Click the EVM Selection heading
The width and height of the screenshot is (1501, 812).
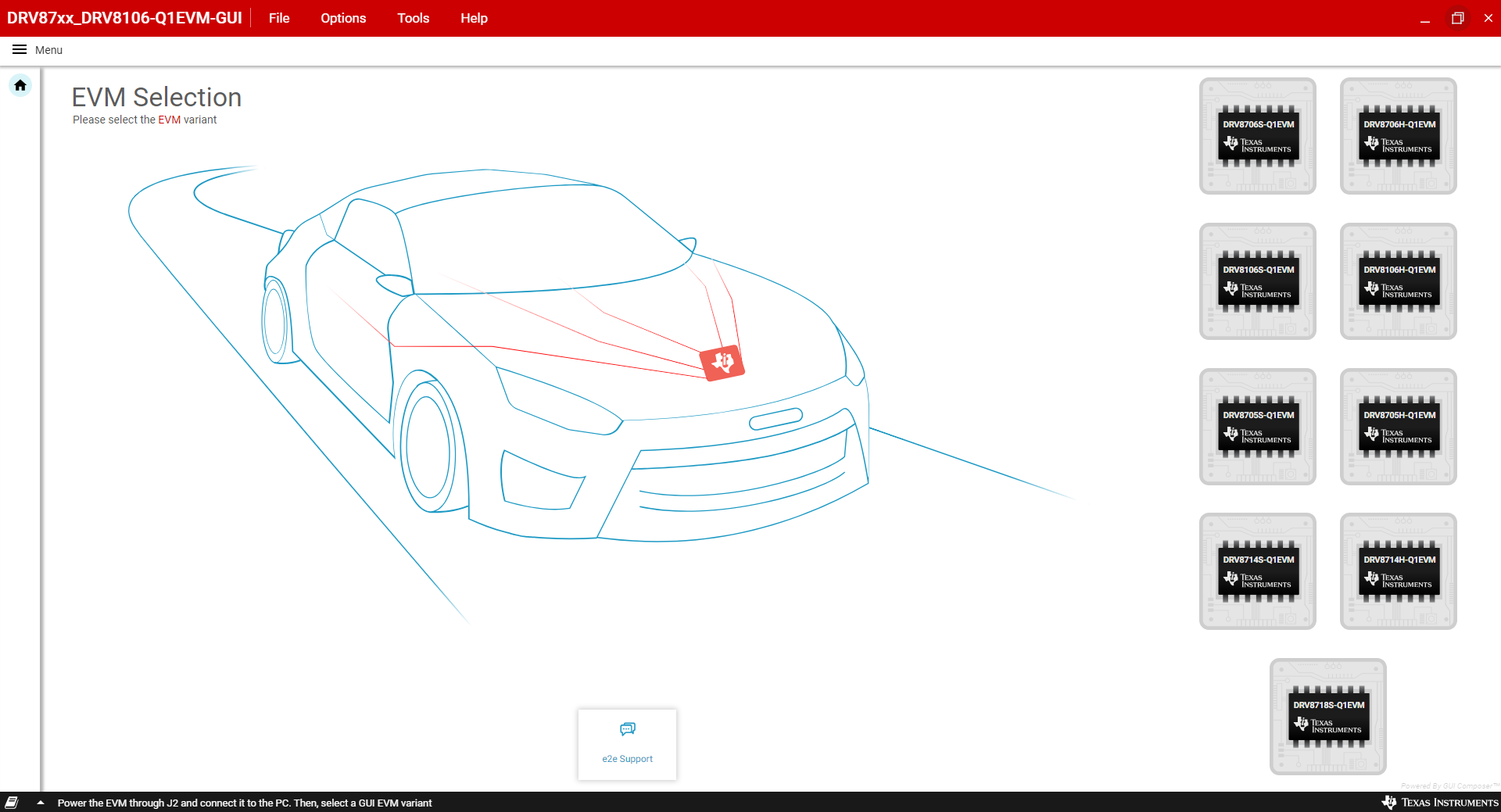(156, 97)
